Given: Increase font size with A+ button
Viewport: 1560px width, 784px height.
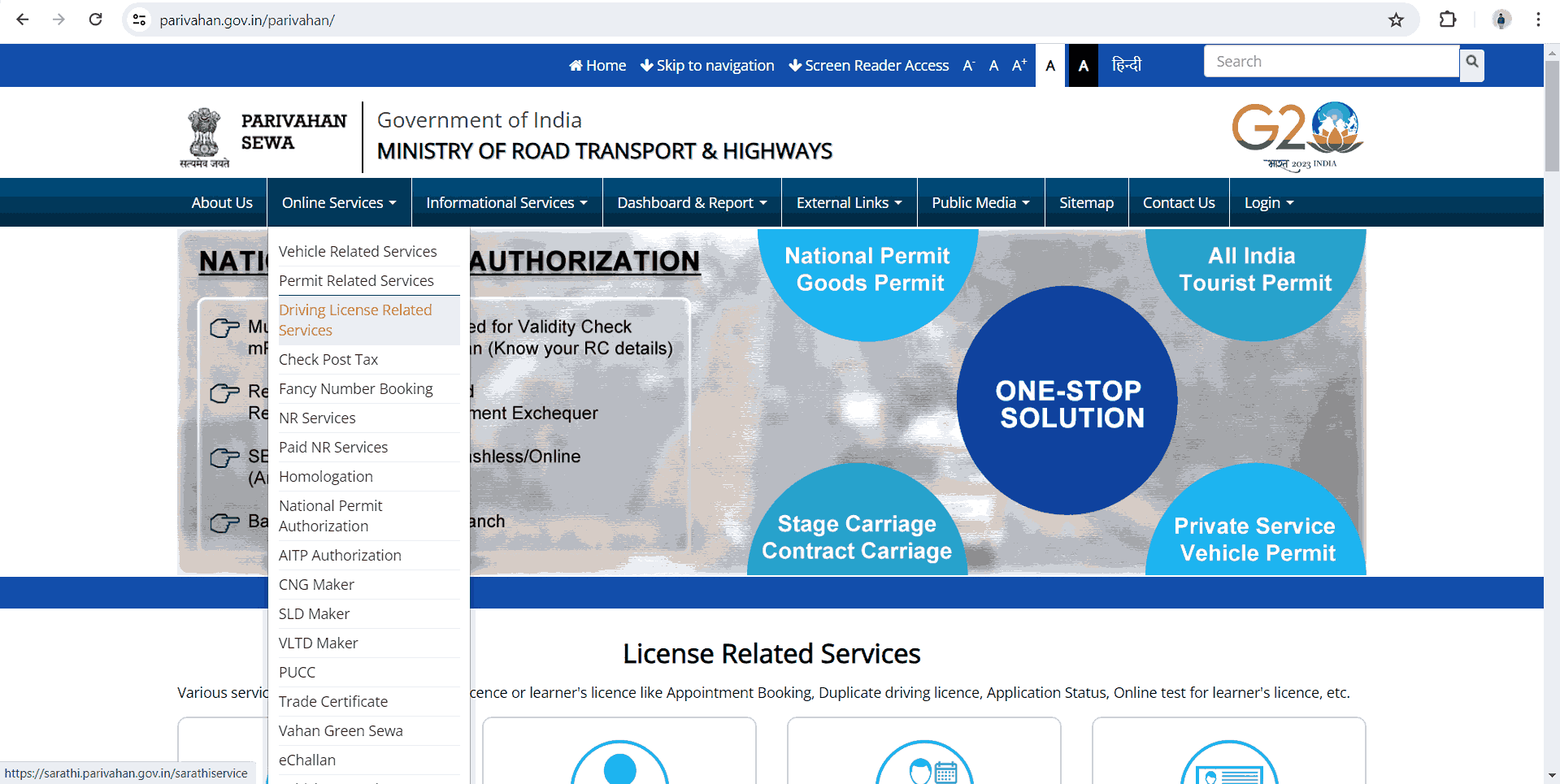Looking at the screenshot, I should pyautogui.click(x=1019, y=66).
